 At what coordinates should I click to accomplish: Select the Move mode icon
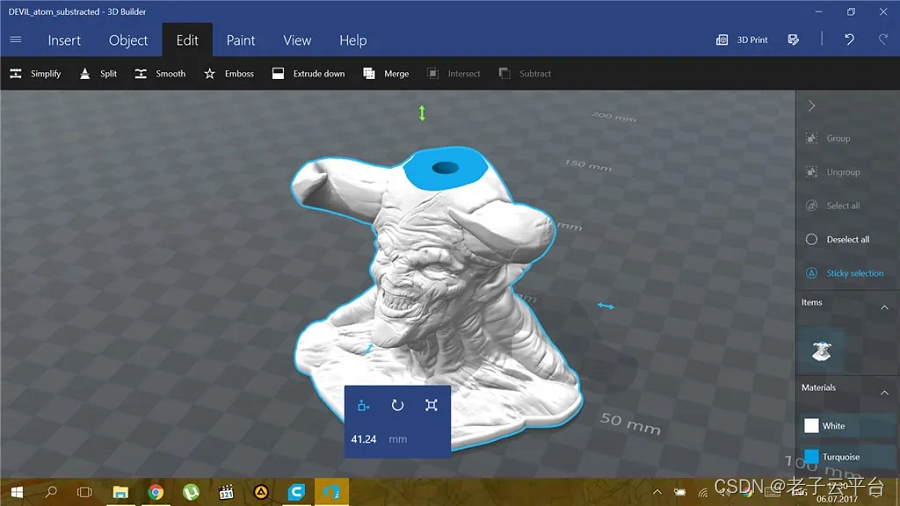[x=363, y=406]
